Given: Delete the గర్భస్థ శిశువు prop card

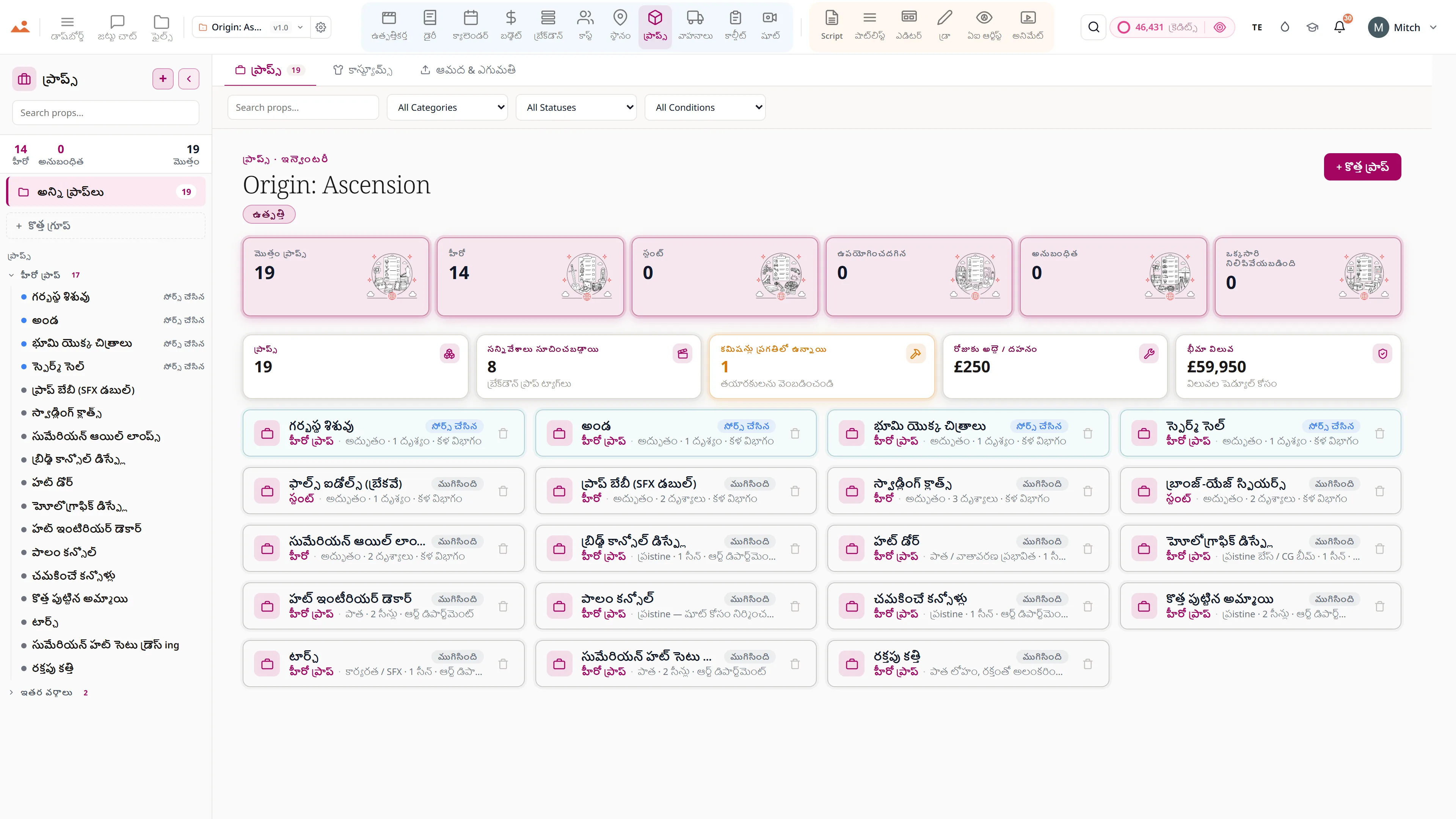Looking at the screenshot, I should tap(503, 433).
